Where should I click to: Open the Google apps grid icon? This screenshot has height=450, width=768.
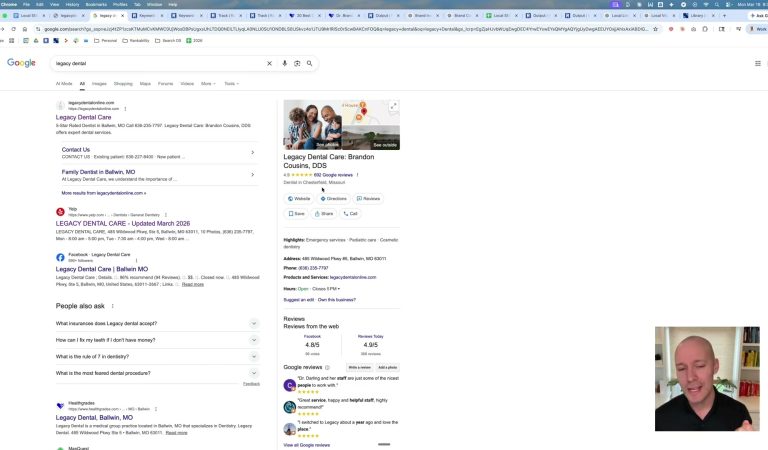[758, 63]
